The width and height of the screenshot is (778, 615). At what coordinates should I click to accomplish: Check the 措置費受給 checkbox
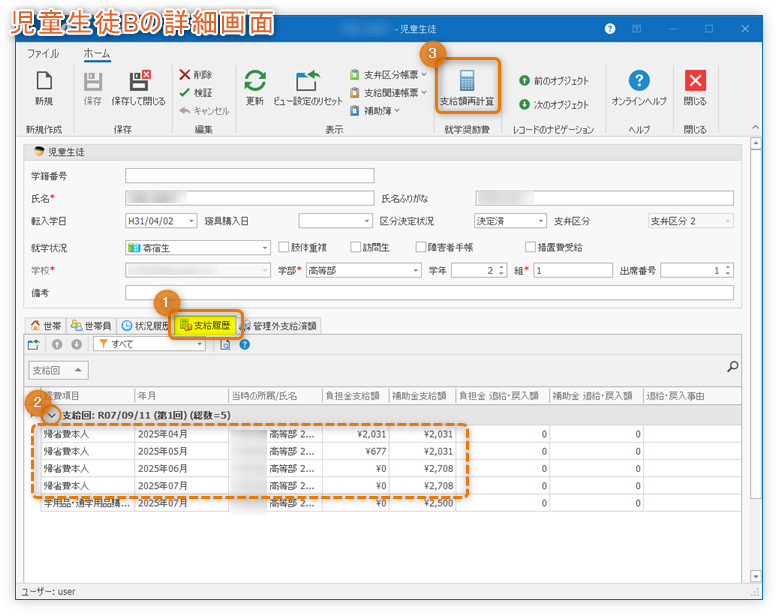[530, 247]
